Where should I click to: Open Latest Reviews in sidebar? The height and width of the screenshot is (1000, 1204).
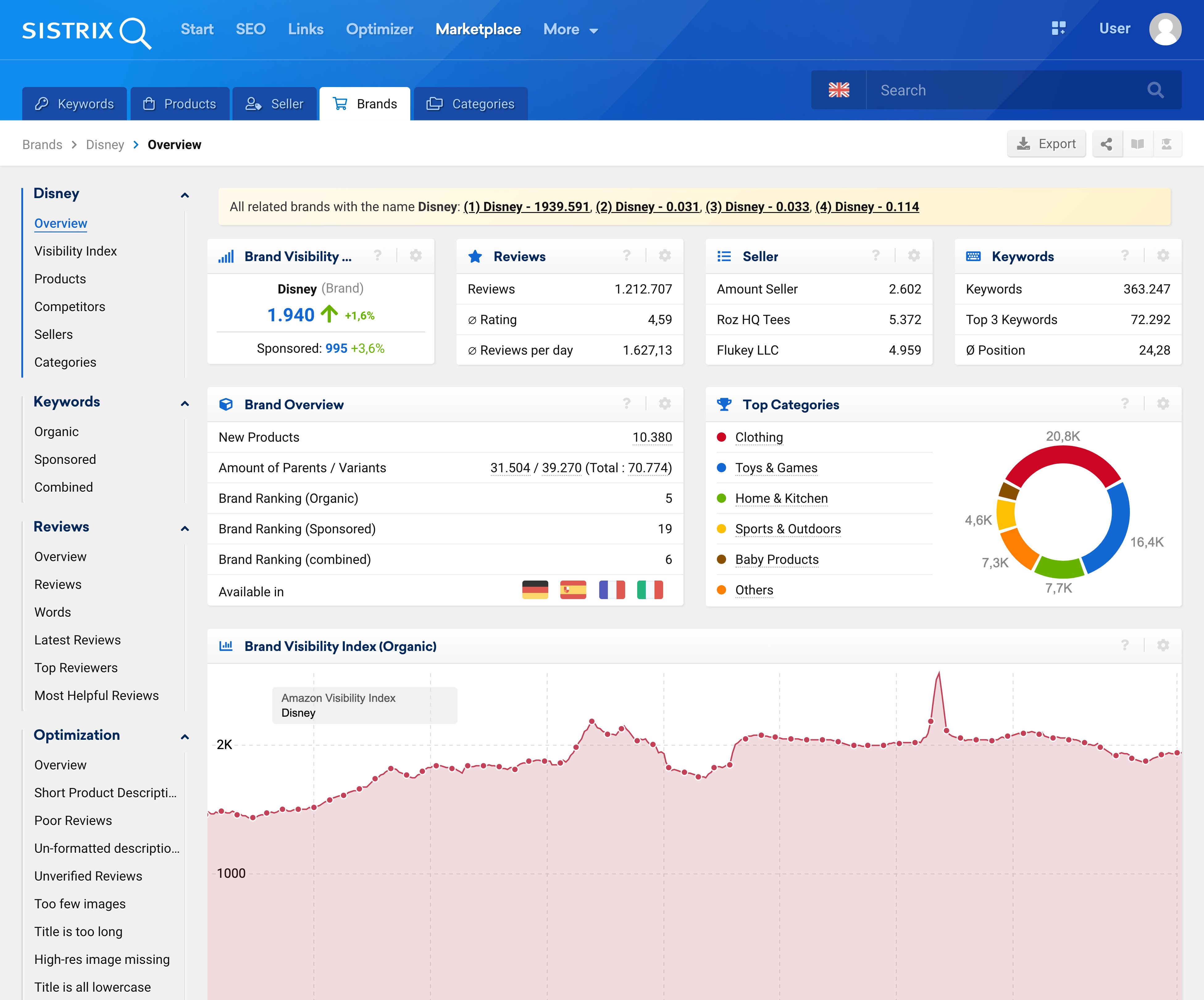(x=77, y=640)
